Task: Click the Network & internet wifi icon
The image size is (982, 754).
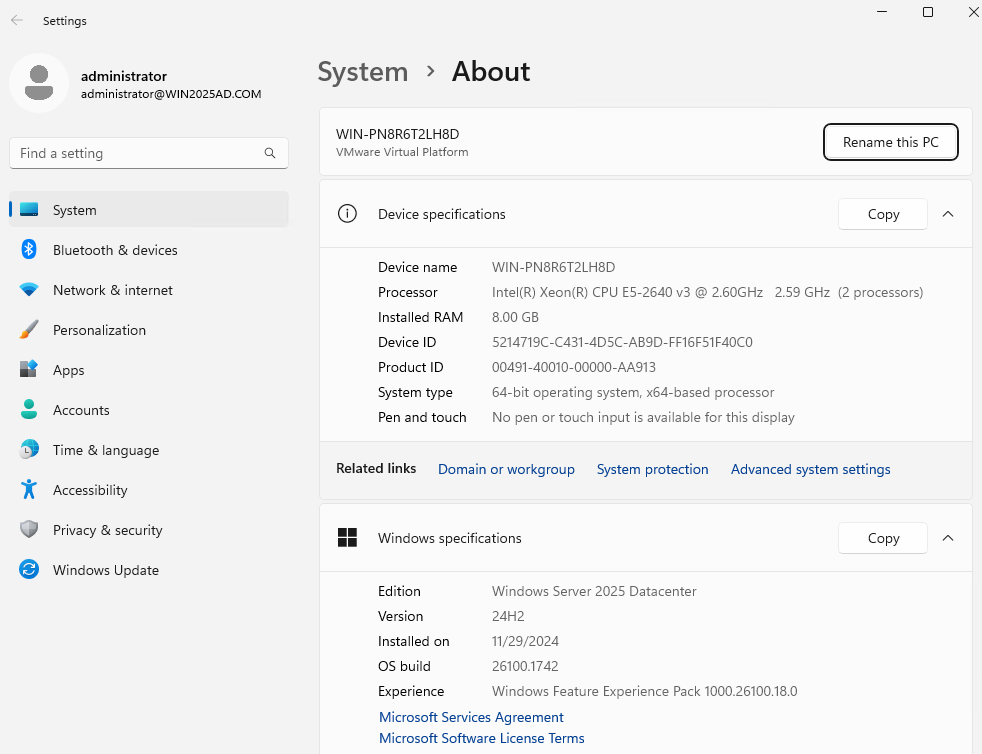Action: (29, 290)
